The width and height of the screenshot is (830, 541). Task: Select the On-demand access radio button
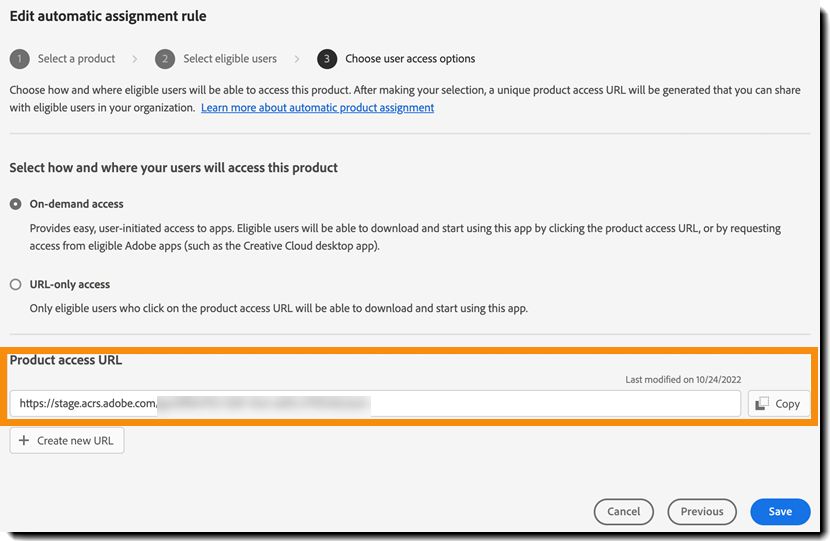point(16,204)
